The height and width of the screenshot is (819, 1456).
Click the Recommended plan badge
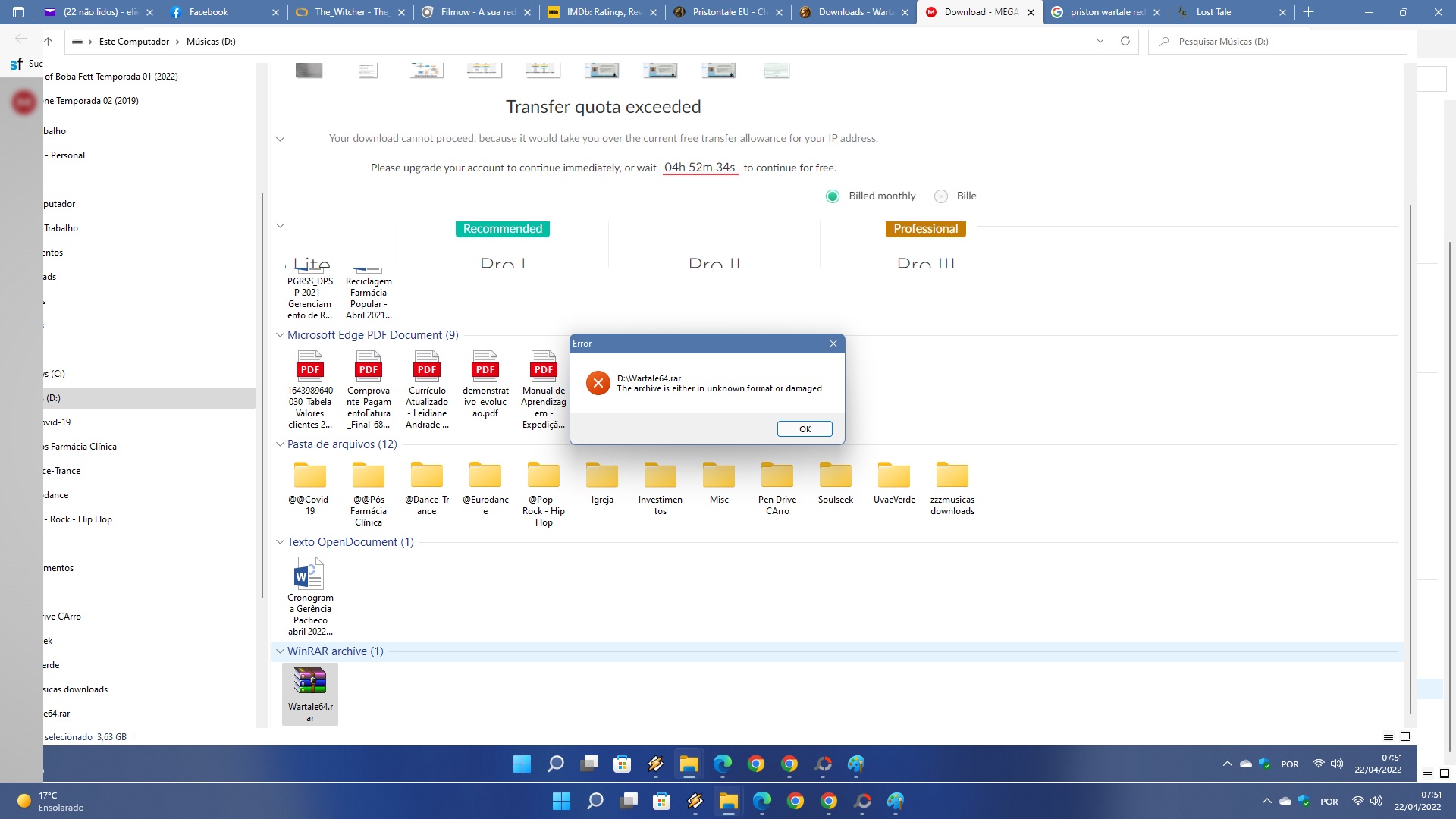[x=503, y=229]
